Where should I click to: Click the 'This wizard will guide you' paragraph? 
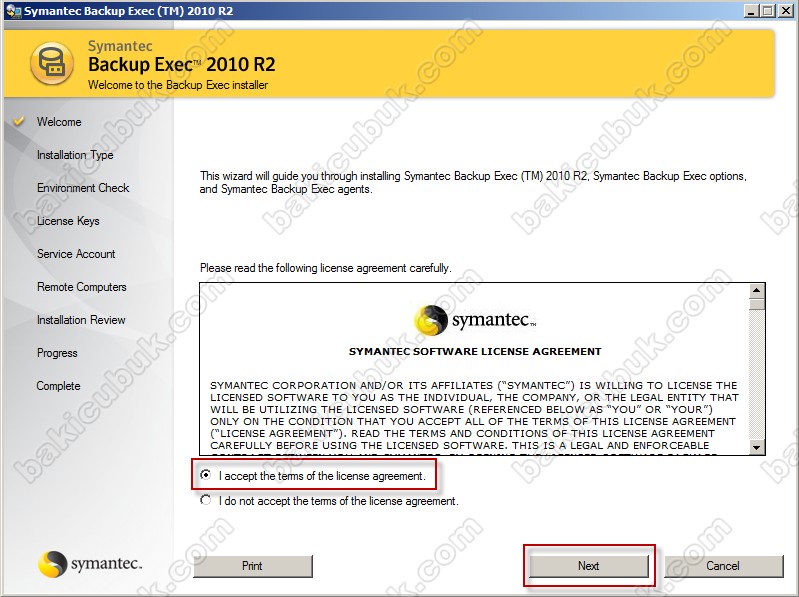coord(473,182)
